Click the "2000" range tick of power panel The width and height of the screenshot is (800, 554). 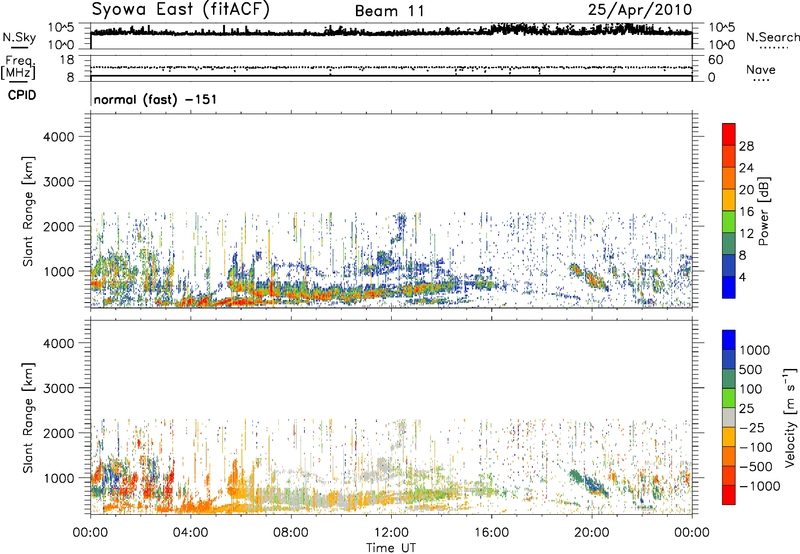(59, 226)
